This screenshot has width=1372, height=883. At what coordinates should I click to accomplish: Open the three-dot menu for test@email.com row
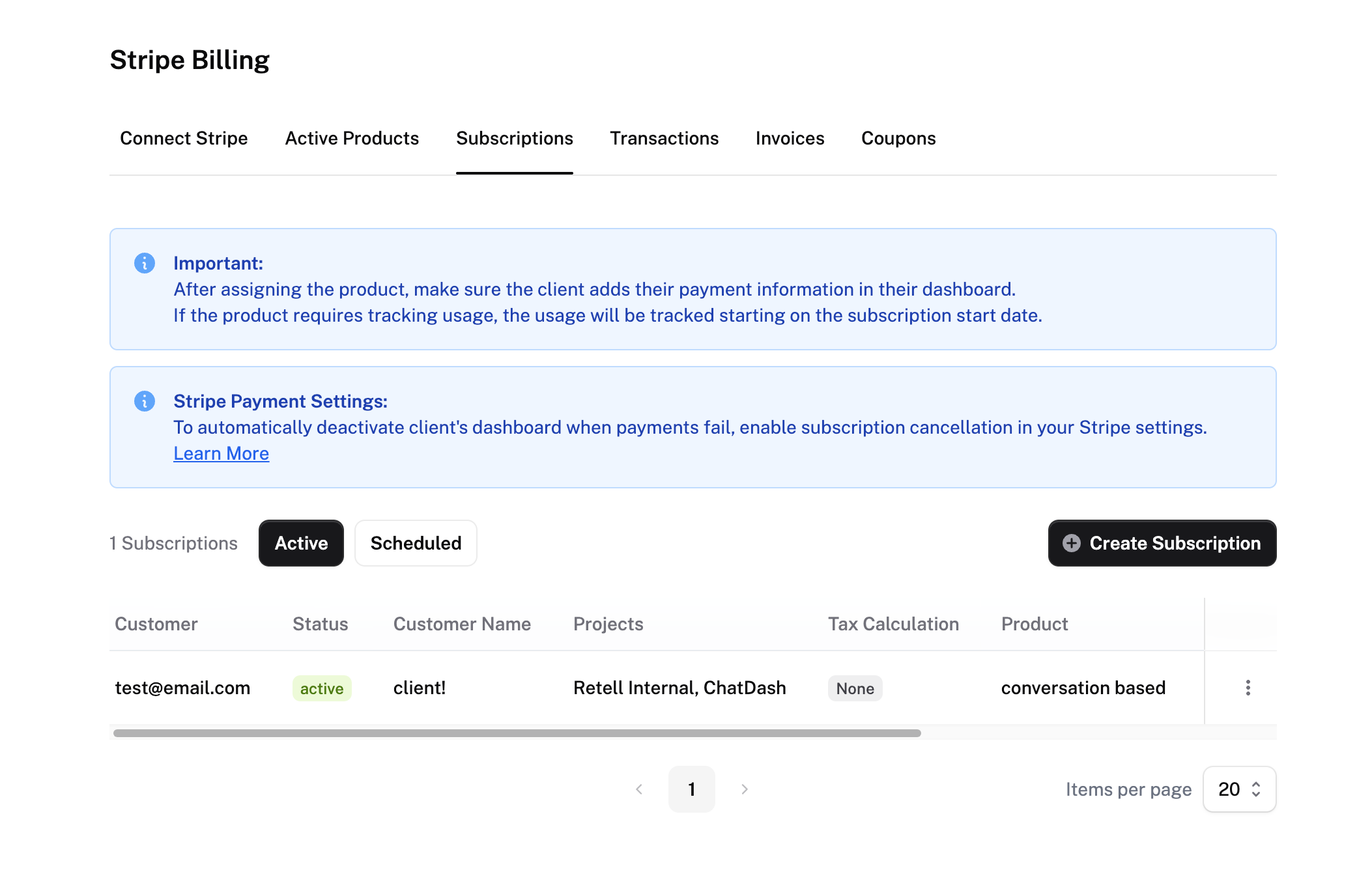[x=1248, y=688]
